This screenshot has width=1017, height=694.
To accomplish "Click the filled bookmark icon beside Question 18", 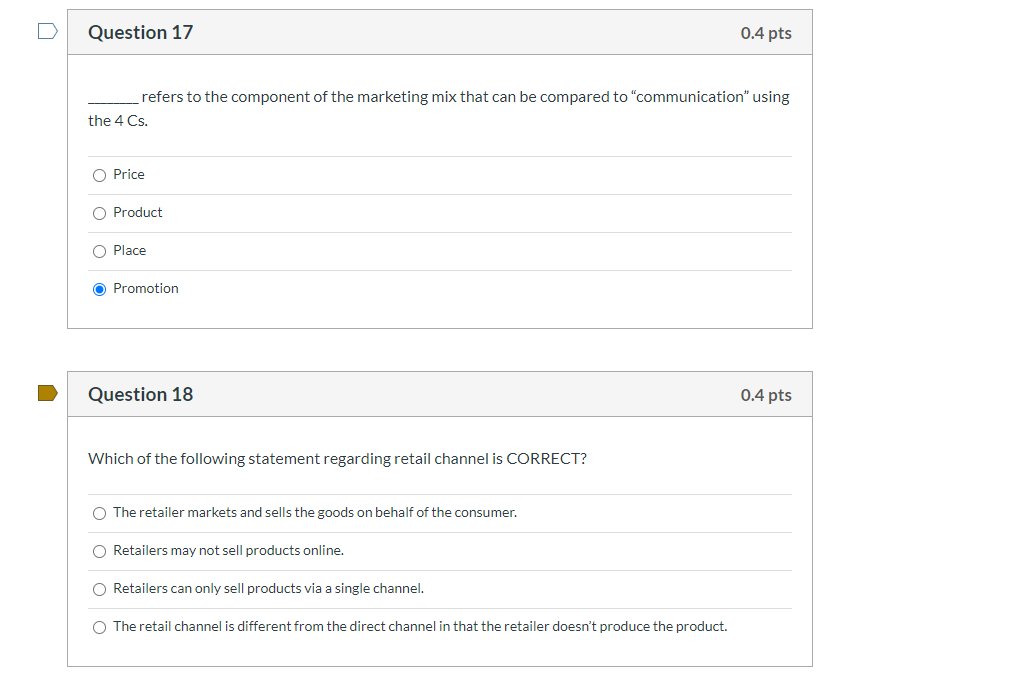I will pos(45,394).
